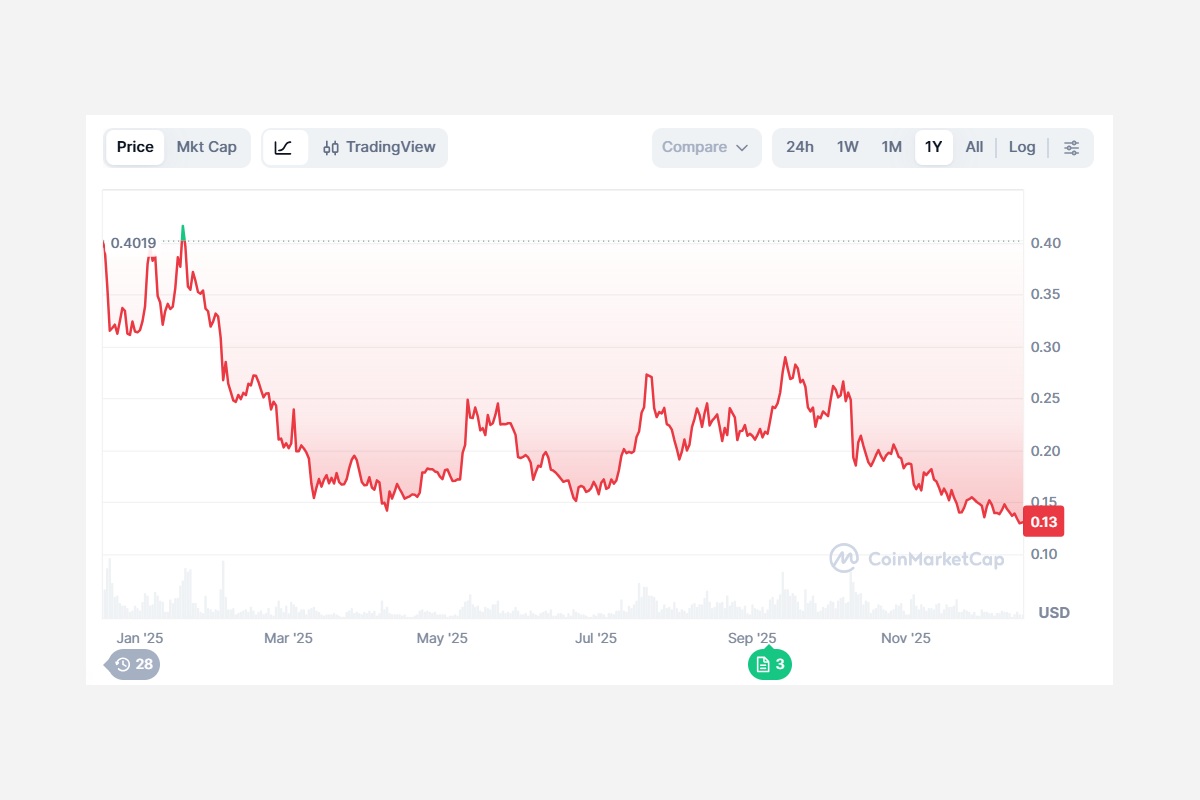
Task: Click the Jan '25 axis label
Action: pyautogui.click(x=140, y=638)
